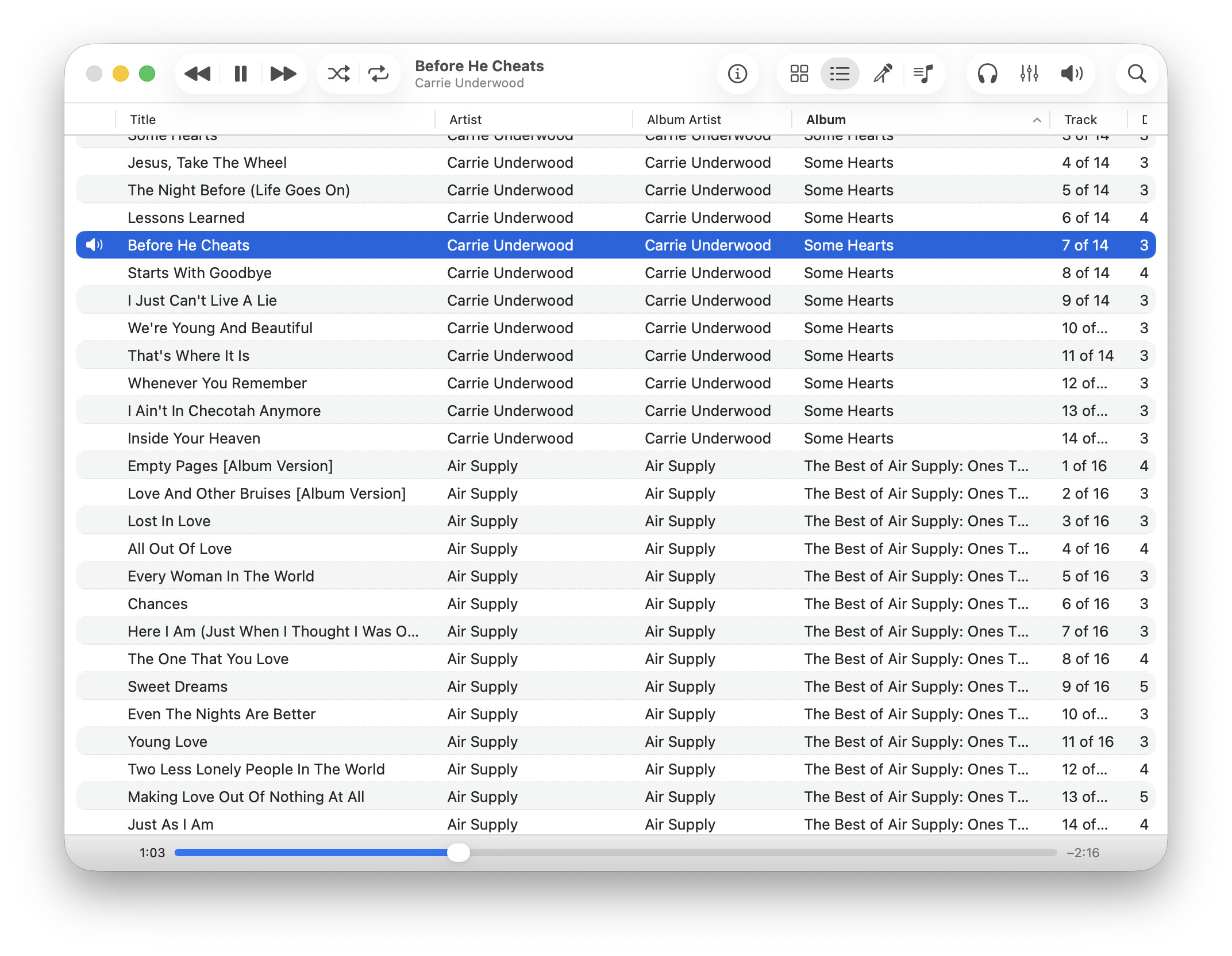Toggle repeat mode
Image resolution: width=1232 pixels, height=956 pixels.
pos(379,74)
